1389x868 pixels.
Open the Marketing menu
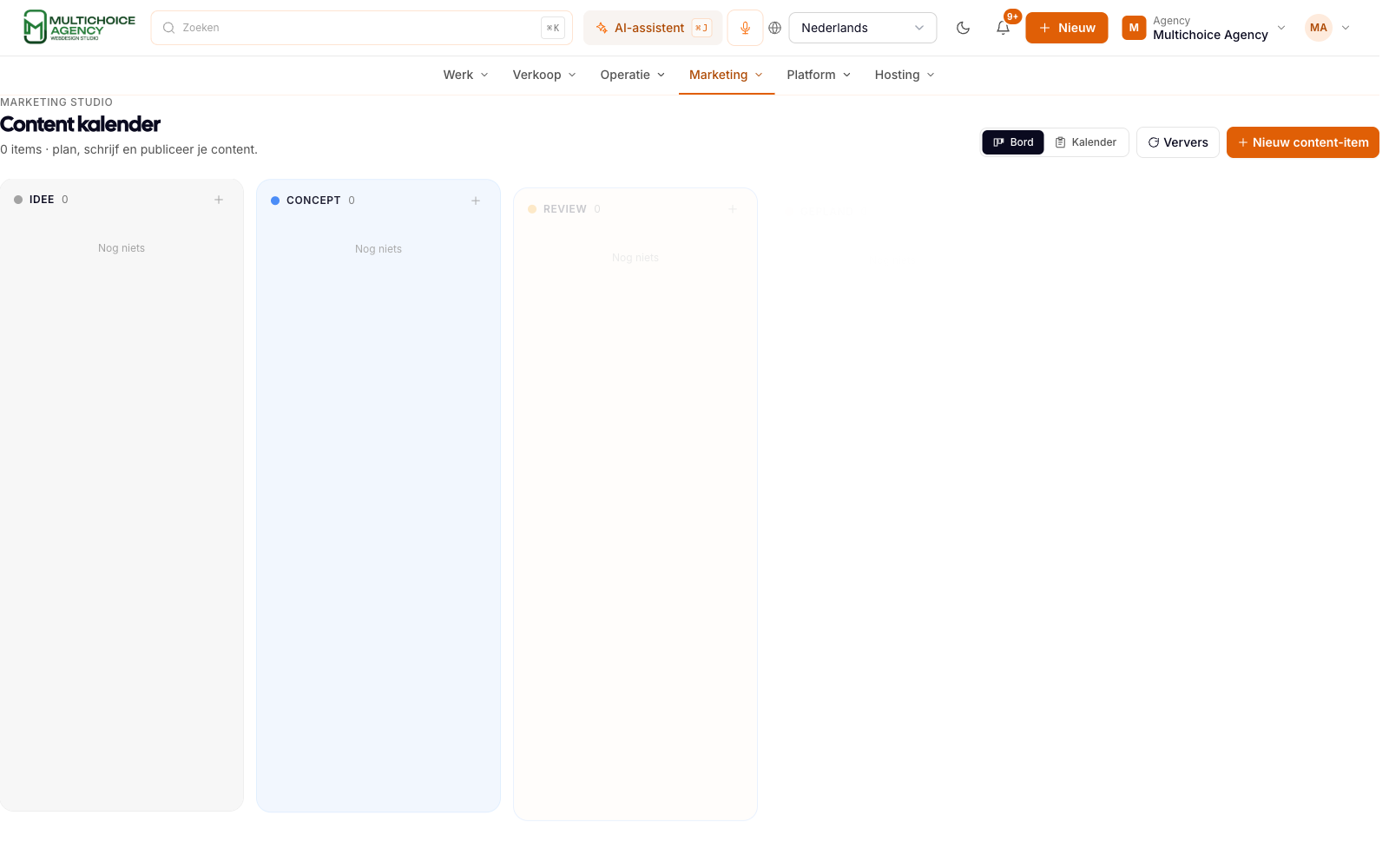[727, 75]
